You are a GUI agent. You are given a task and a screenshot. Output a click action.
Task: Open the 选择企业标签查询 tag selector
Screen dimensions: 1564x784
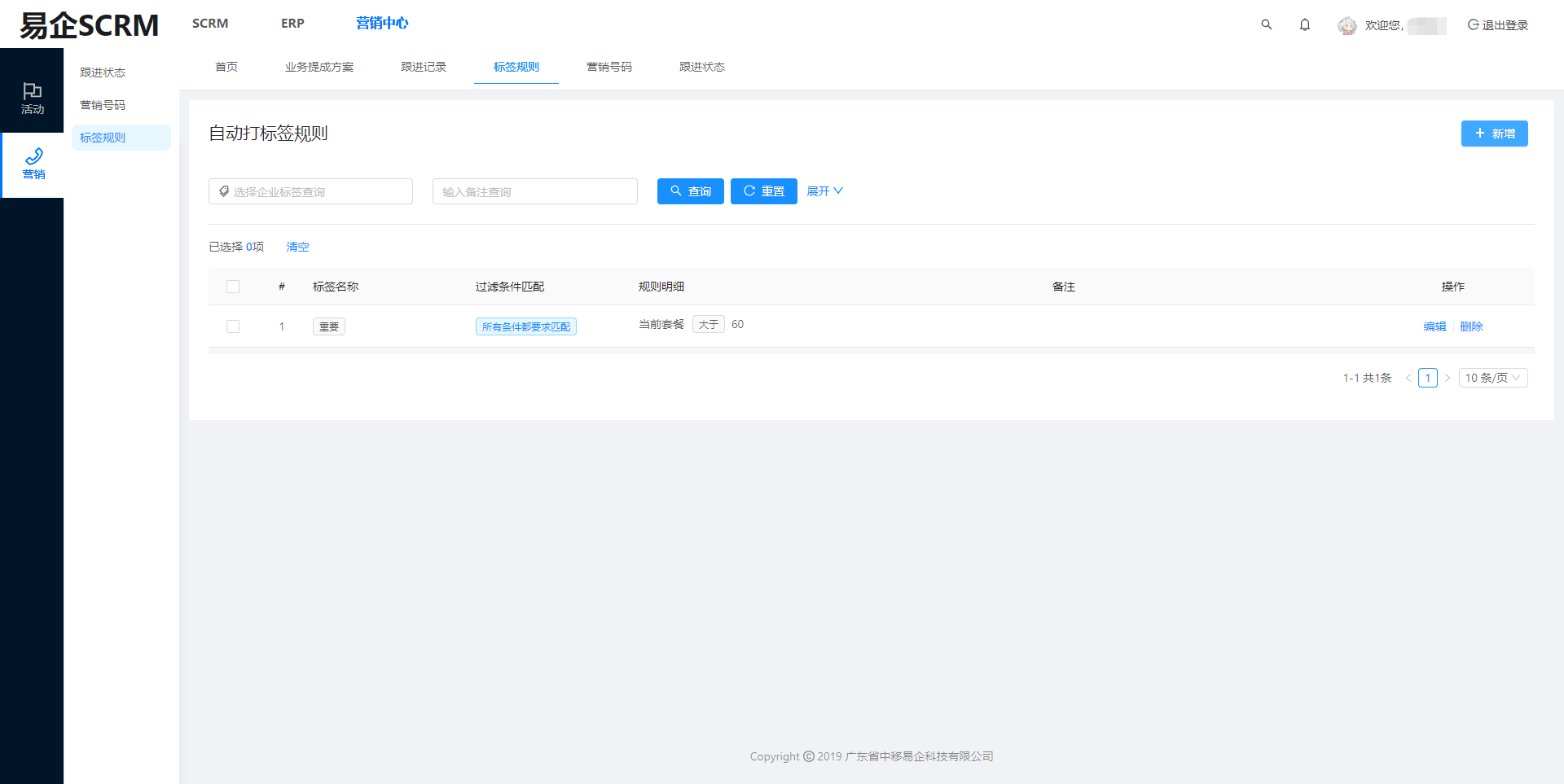(310, 191)
